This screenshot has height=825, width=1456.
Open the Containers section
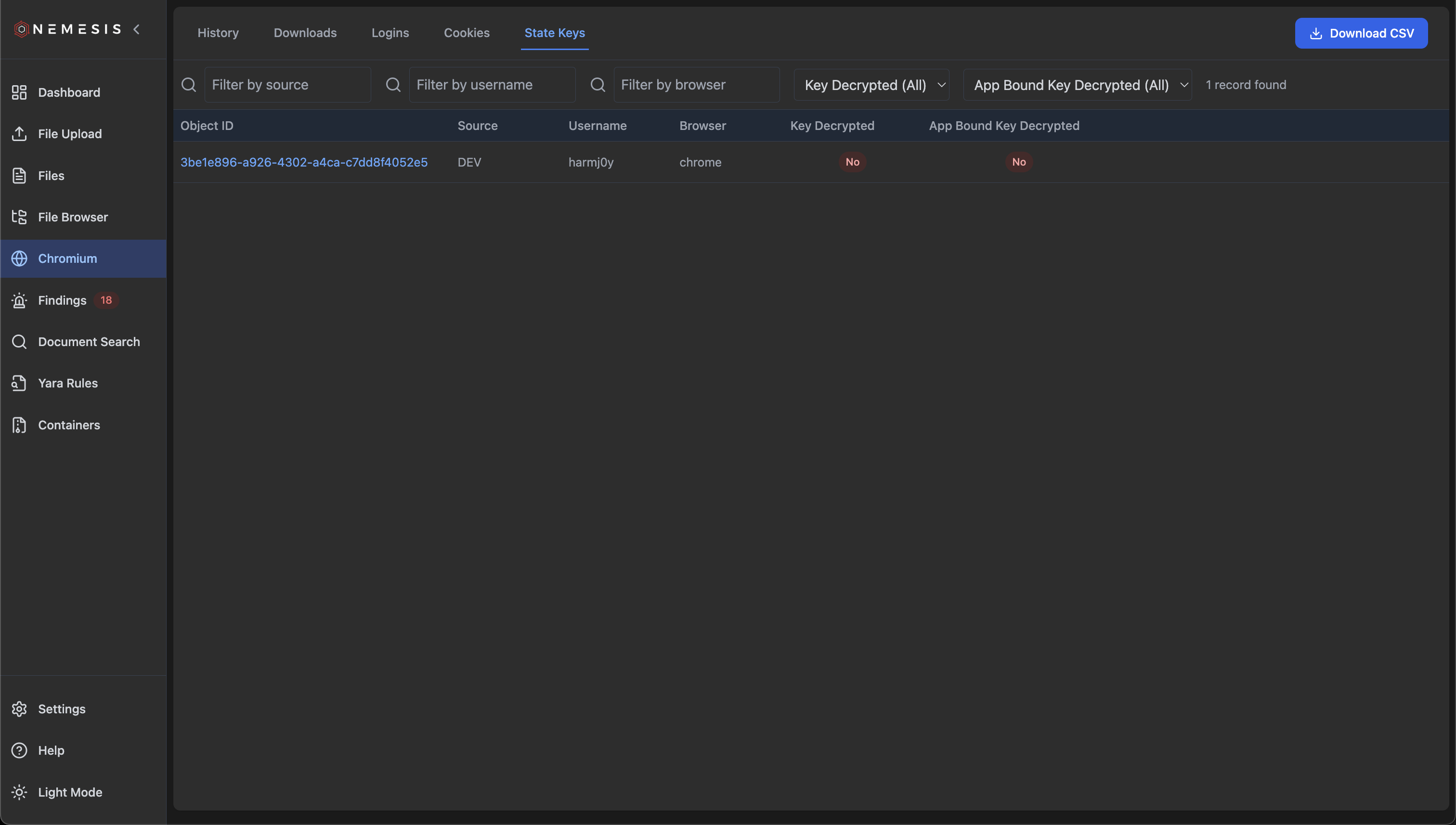coord(68,425)
